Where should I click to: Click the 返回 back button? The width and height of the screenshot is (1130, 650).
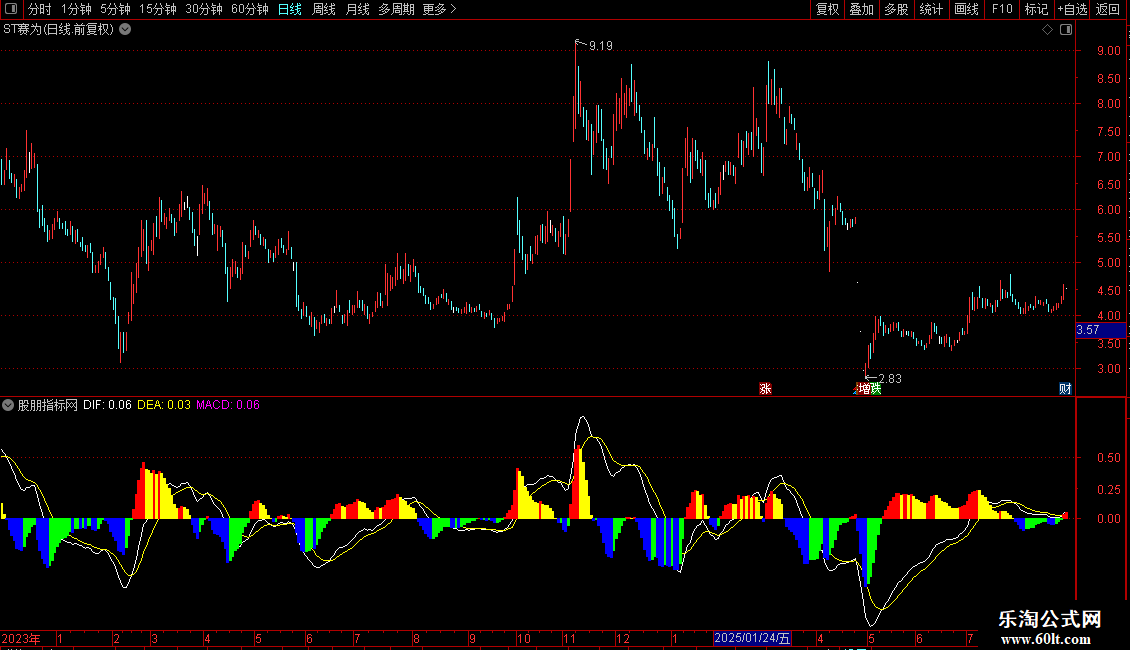pos(1108,9)
